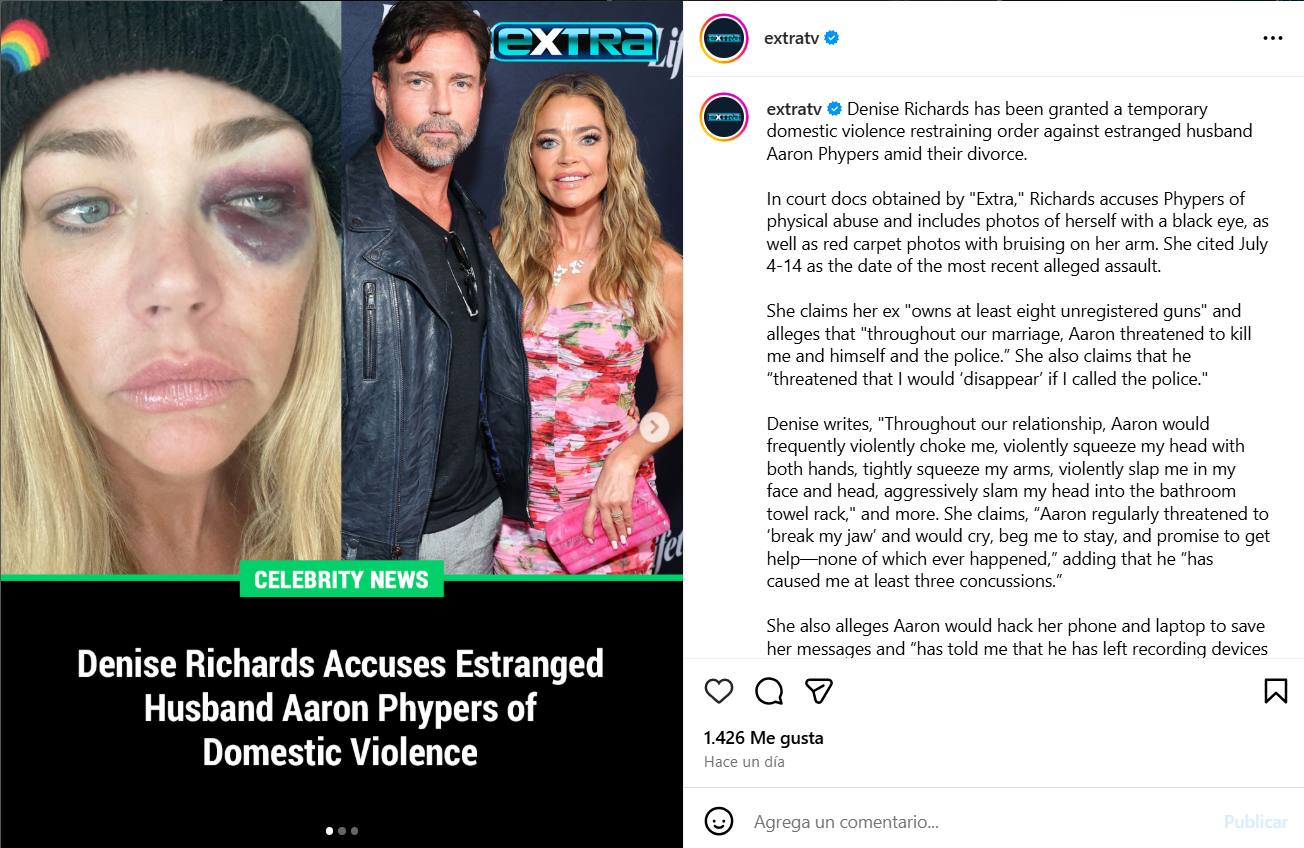Open comments via the speech bubble icon
Viewport: 1304px width, 848px height.
tap(769, 691)
